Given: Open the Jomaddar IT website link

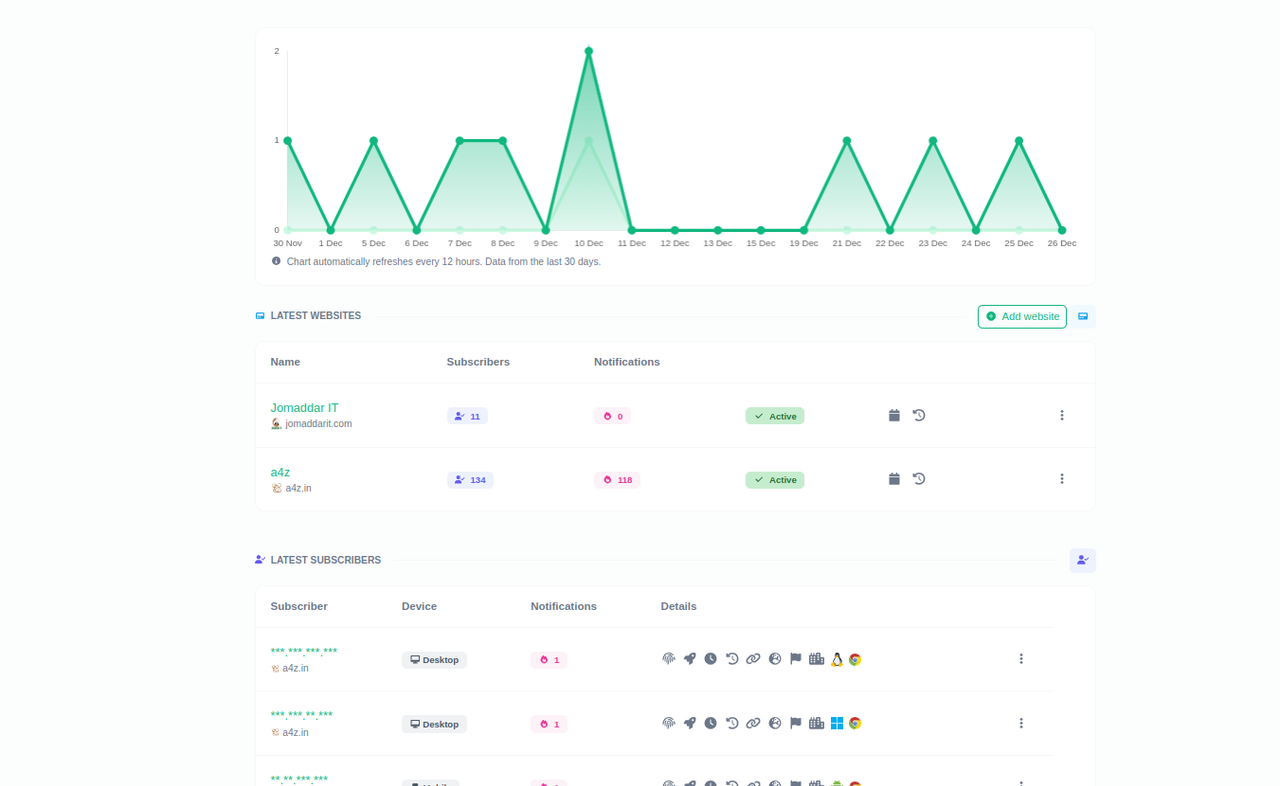Looking at the screenshot, I should tap(304, 408).
